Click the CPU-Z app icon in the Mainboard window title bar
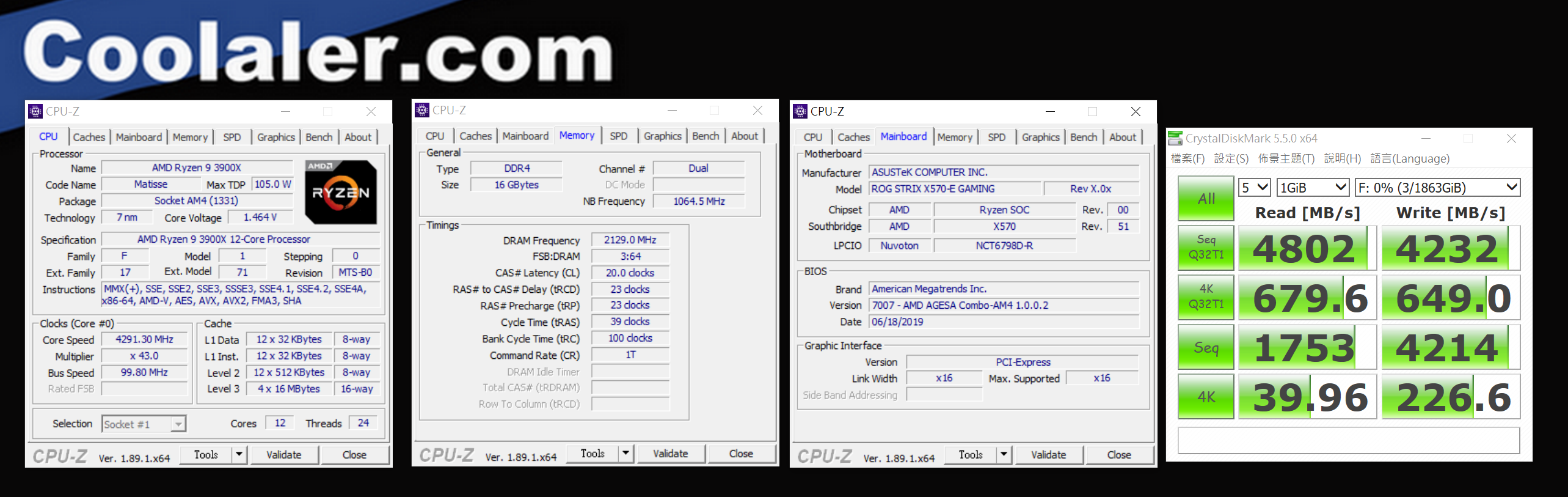The height and width of the screenshot is (497, 1568). click(x=800, y=111)
